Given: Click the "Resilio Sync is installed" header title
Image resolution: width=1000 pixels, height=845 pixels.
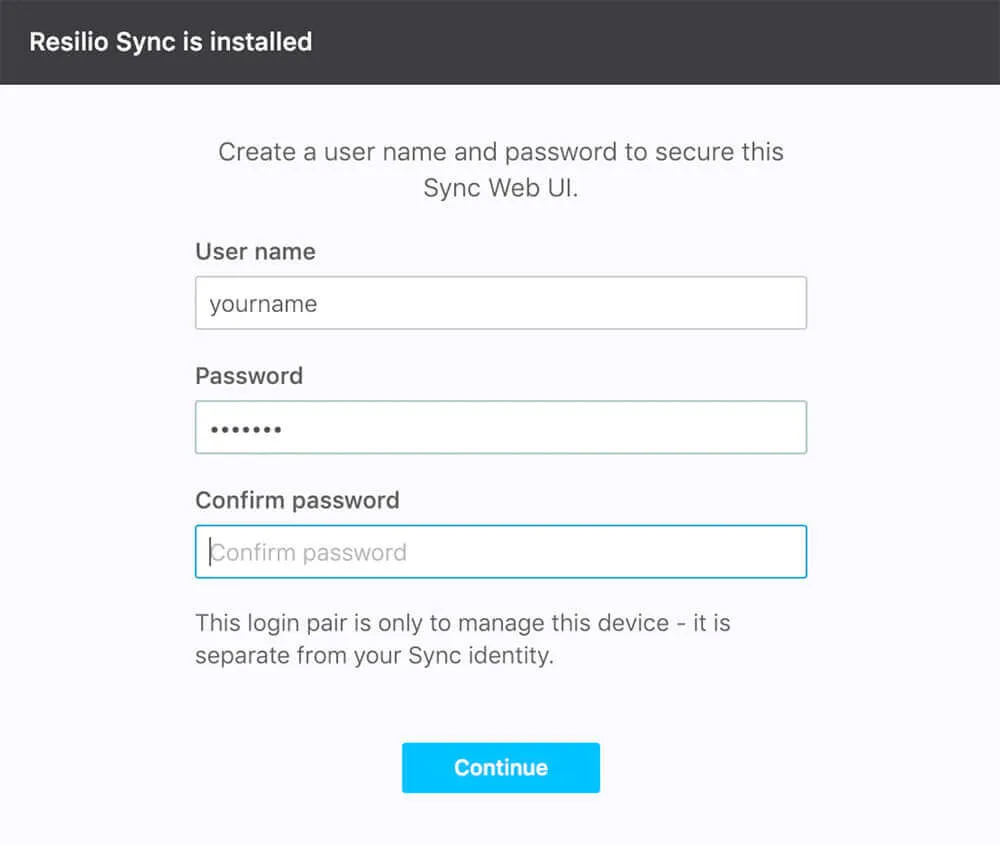Looking at the screenshot, I should click(171, 42).
